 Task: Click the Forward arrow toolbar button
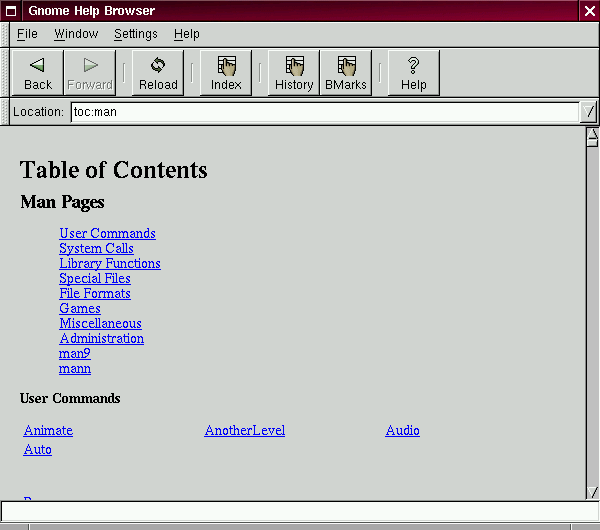click(90, 73)
